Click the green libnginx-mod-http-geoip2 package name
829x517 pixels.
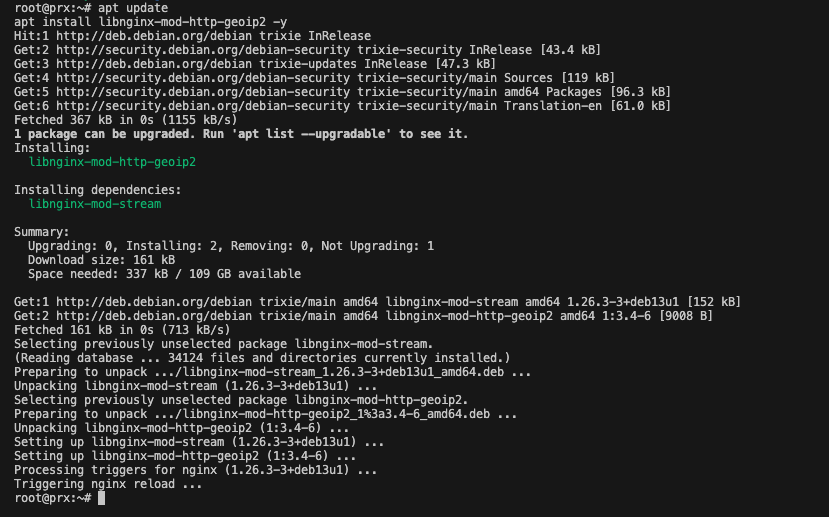112,162
